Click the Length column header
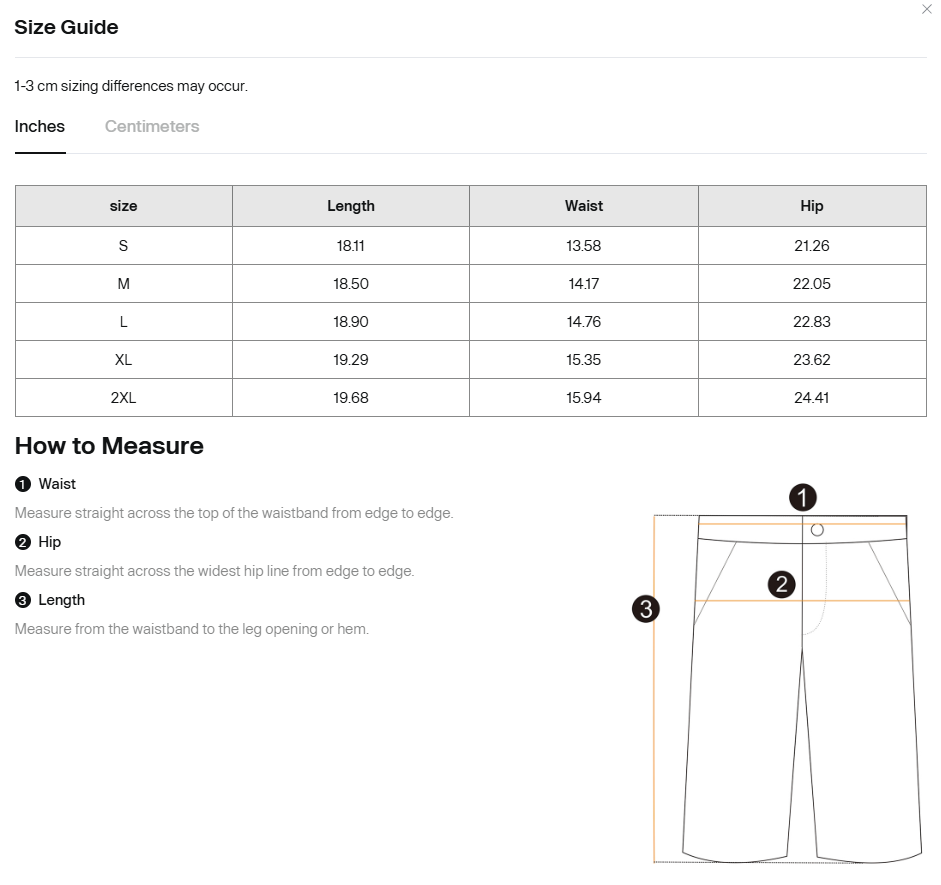 (x=350, y=206)
